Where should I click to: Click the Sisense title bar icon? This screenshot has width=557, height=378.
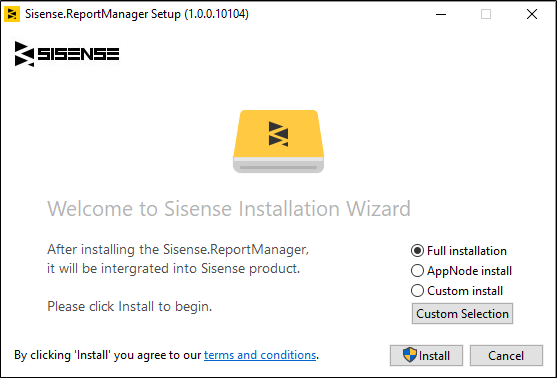click(12, 14)
